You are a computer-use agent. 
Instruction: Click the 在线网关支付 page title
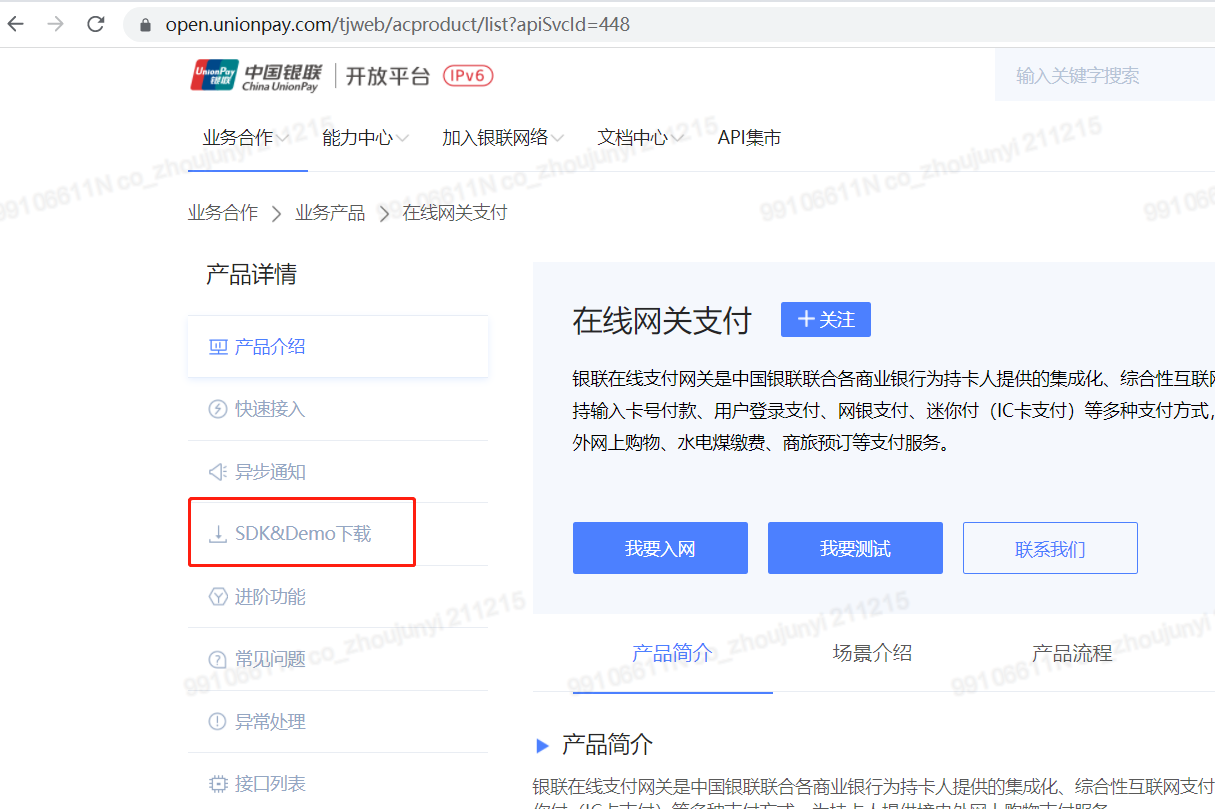coord(661,320)
